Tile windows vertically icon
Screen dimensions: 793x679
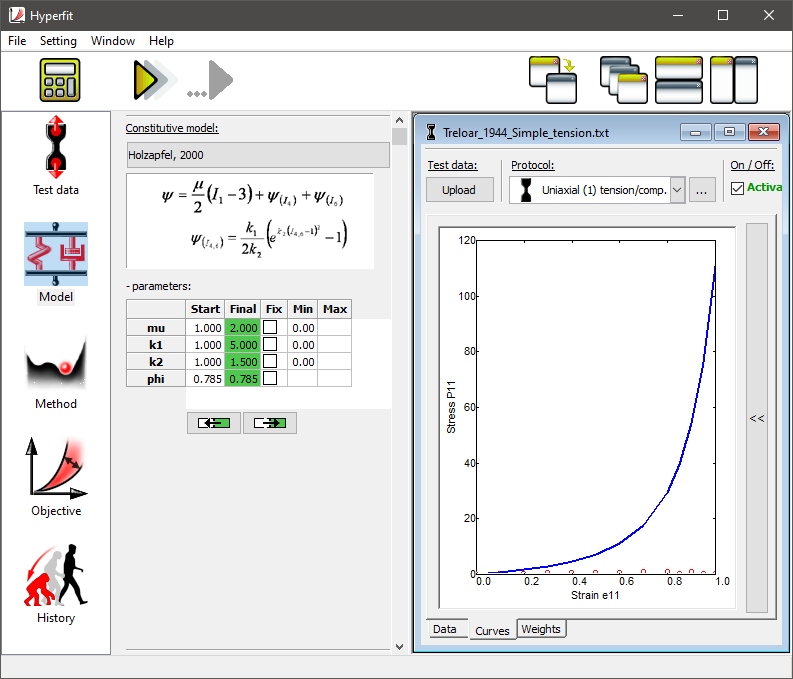[734, 80]
